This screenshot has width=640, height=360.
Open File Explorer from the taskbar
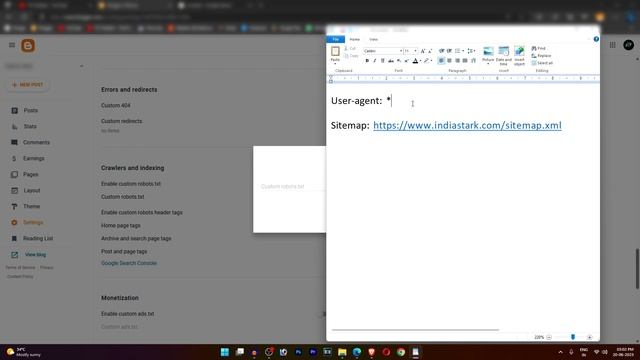342,352
